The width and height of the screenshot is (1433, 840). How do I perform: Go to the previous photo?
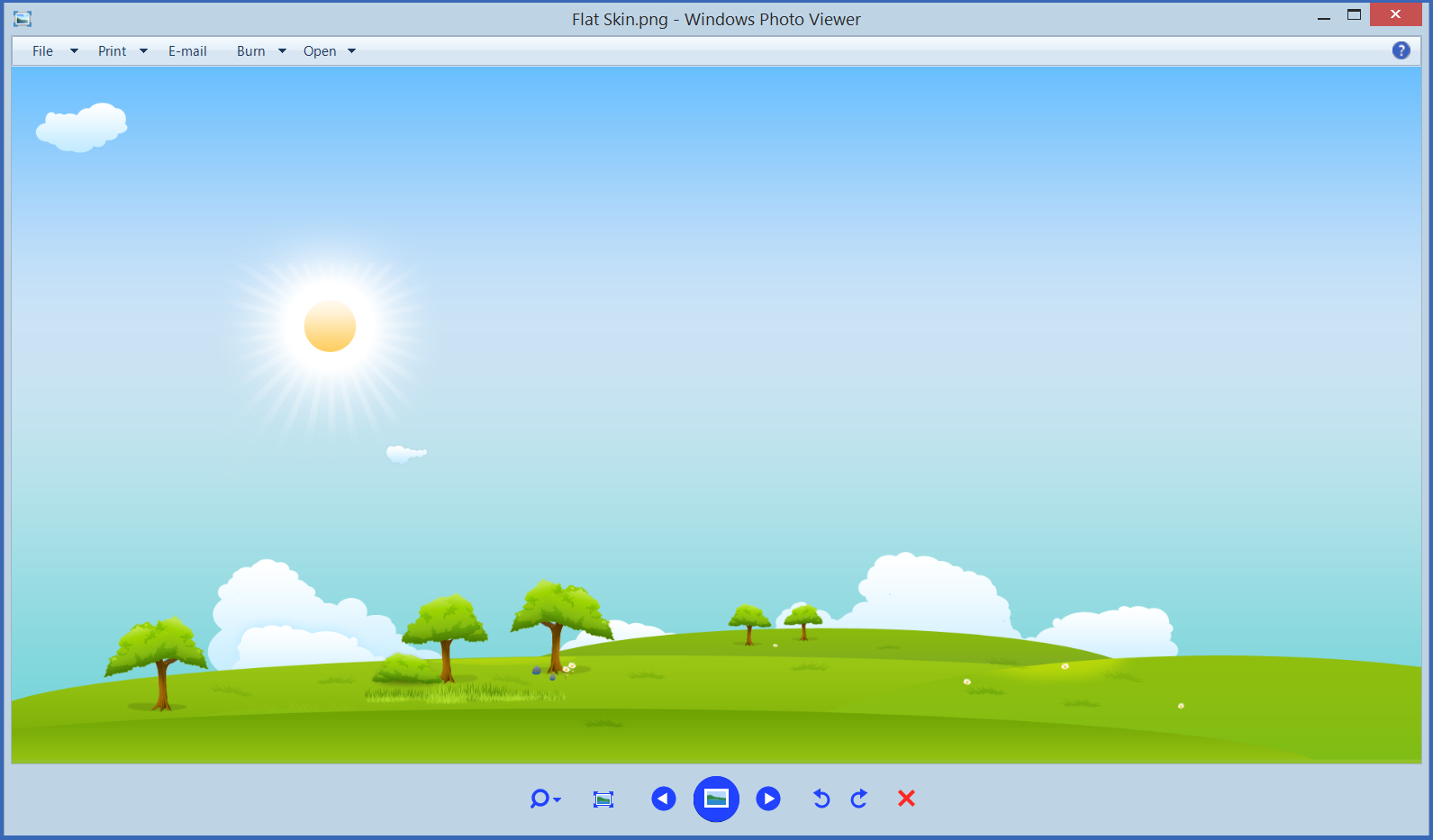tap(664, 799)
